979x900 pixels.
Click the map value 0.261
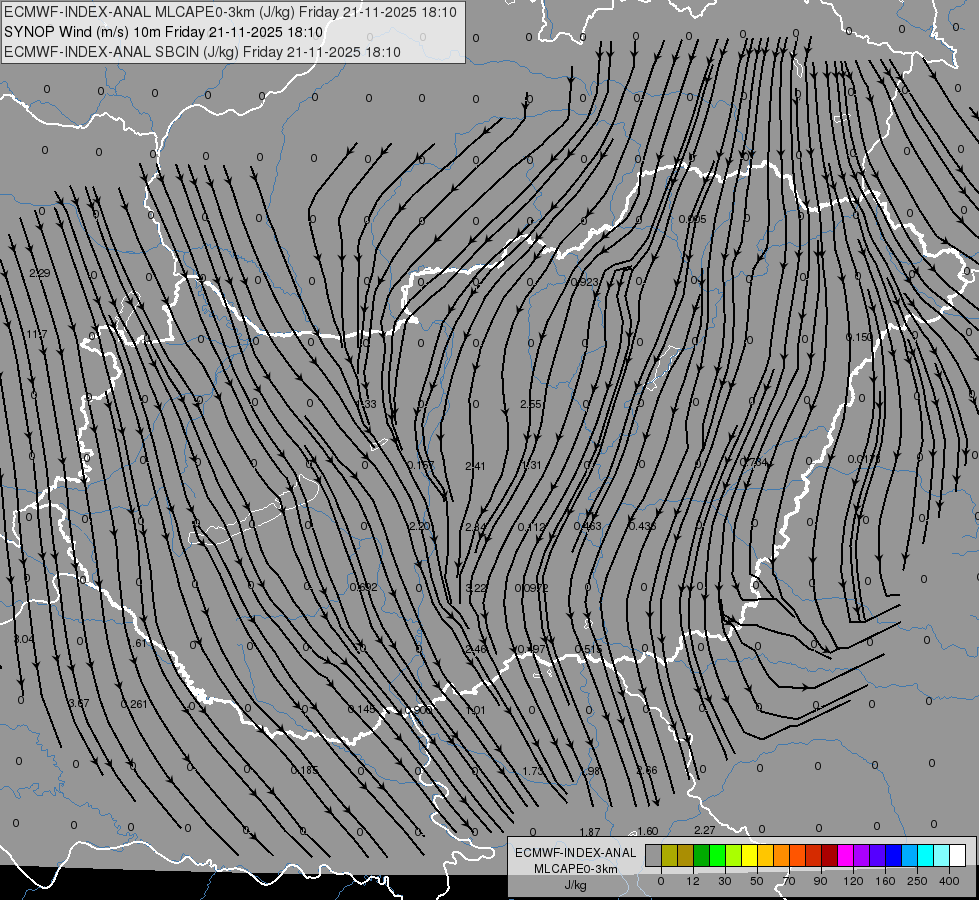point(134,705)
